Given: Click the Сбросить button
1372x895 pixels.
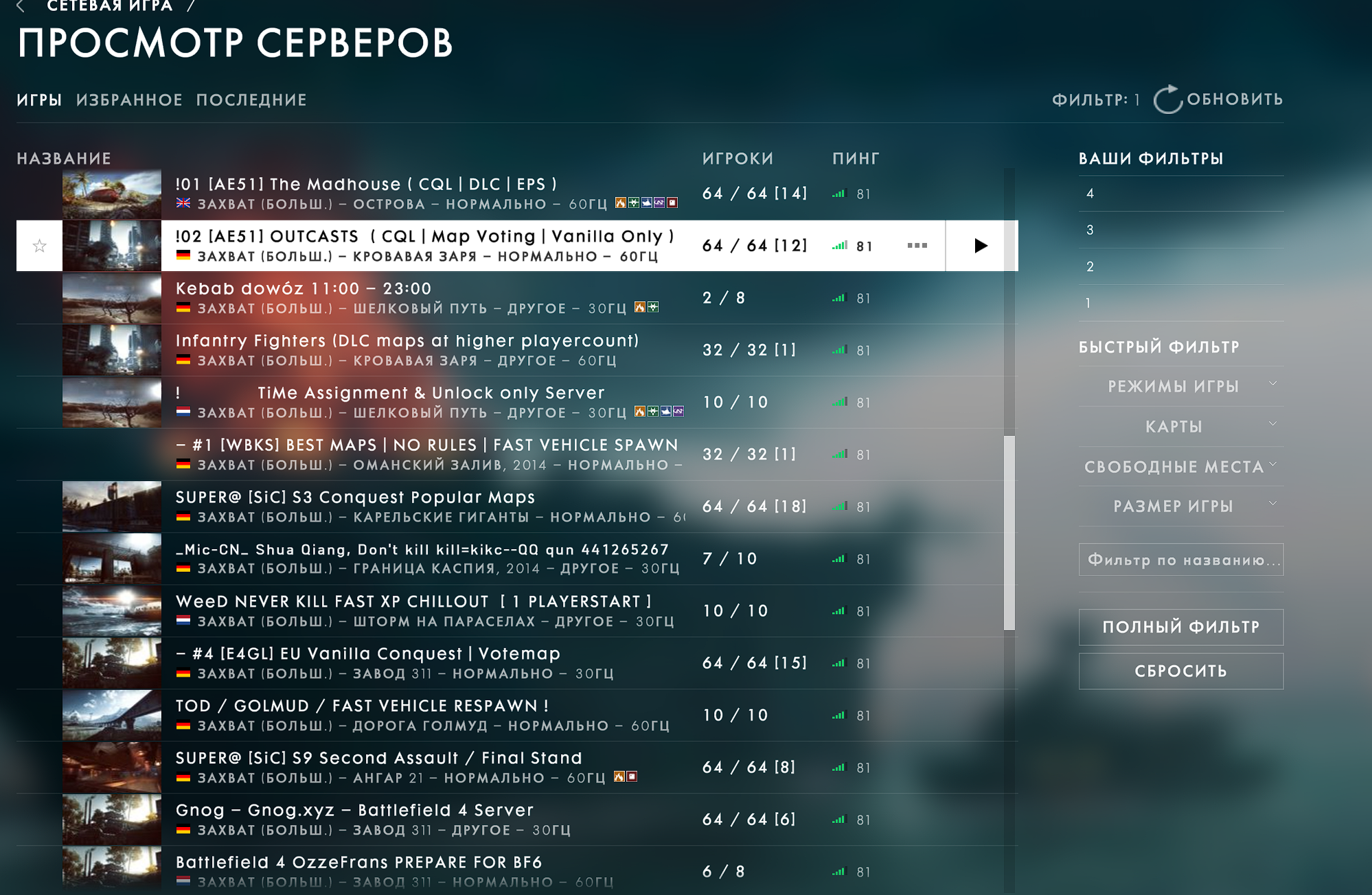Looking at the screenshot, I should (1180, 671).
